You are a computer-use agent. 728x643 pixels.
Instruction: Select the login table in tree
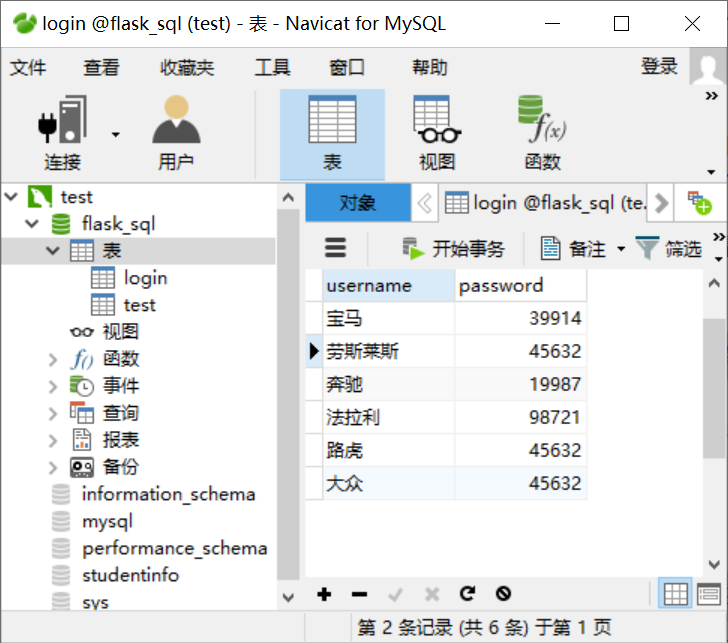coord(145,278)
